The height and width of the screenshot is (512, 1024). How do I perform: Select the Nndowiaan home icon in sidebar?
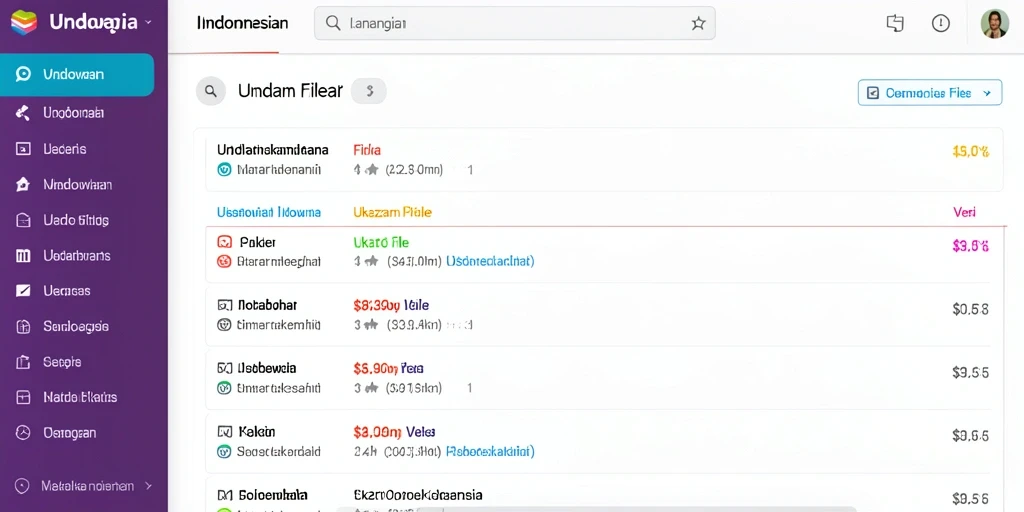pos(23,185)
